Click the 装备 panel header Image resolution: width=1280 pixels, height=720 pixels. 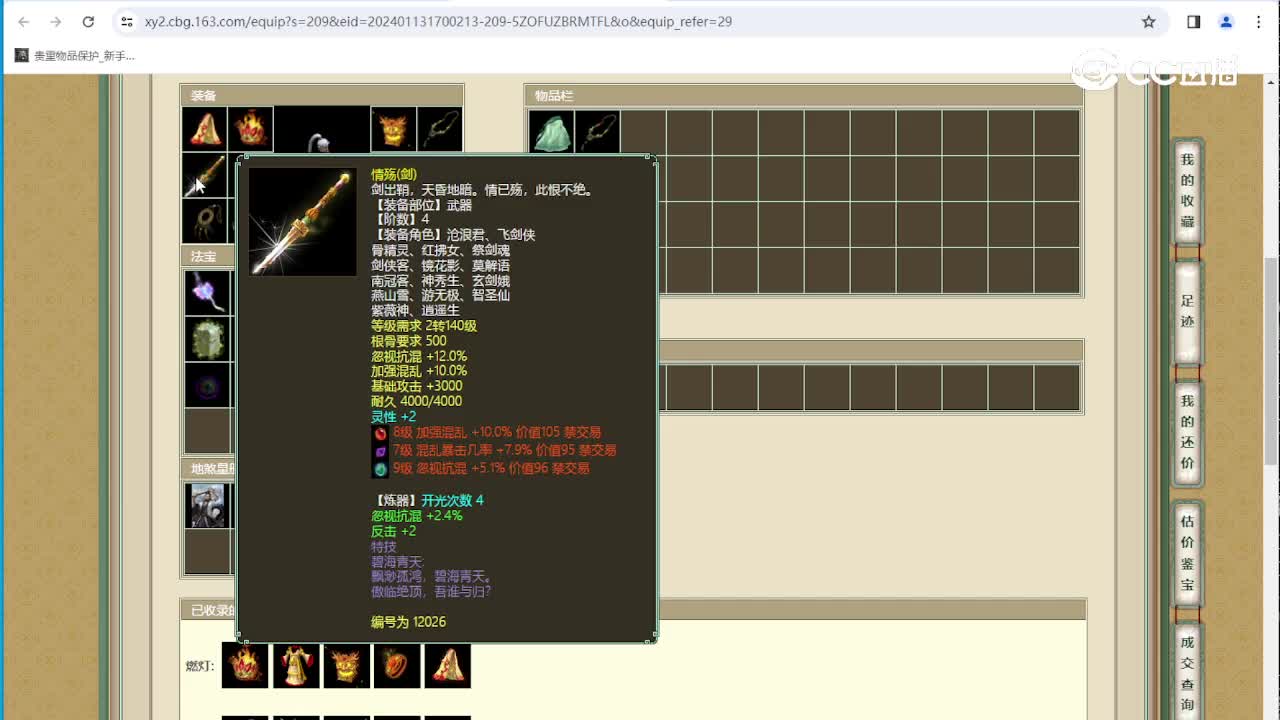[322, 95]
